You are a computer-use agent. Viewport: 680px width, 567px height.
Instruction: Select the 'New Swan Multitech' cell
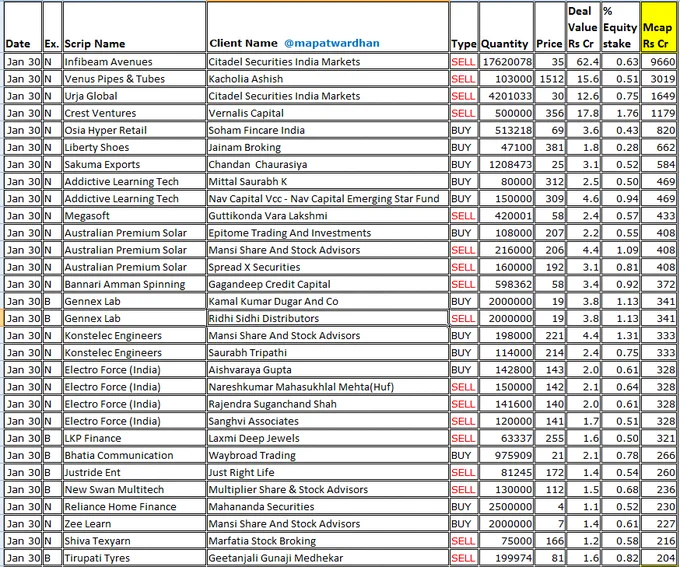134,490
